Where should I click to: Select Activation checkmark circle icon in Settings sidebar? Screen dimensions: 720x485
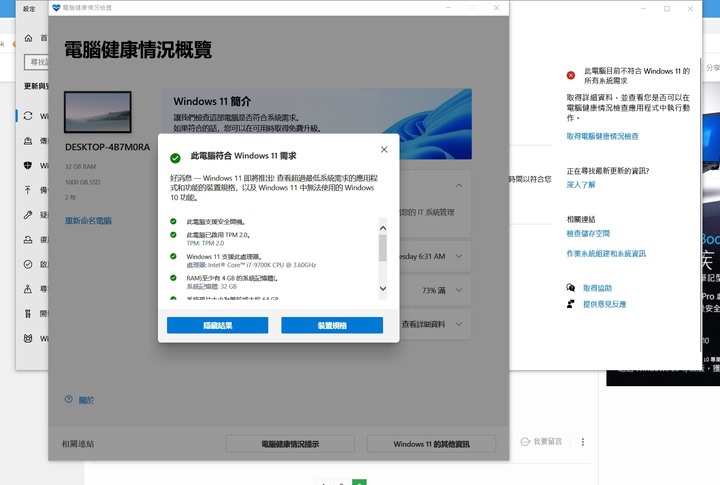pos(28,264)
